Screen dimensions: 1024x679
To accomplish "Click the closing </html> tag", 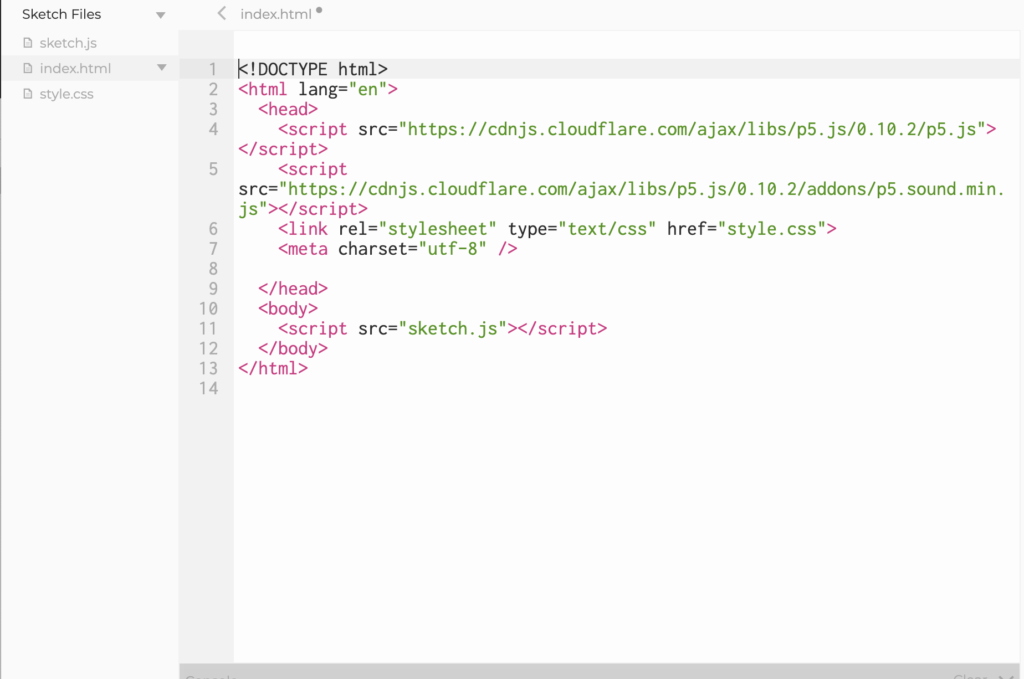I will [273, 368].
